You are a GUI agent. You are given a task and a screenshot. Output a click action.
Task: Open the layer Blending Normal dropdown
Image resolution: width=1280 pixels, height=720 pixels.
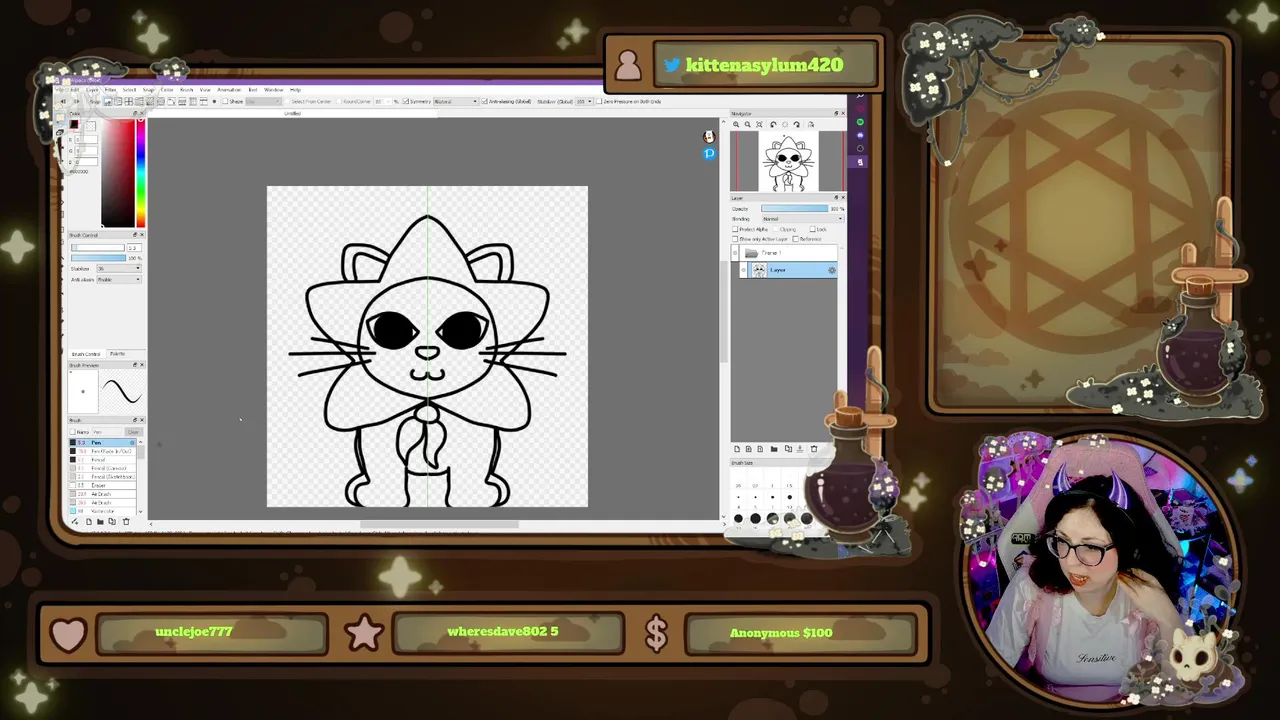click(802, 219)
